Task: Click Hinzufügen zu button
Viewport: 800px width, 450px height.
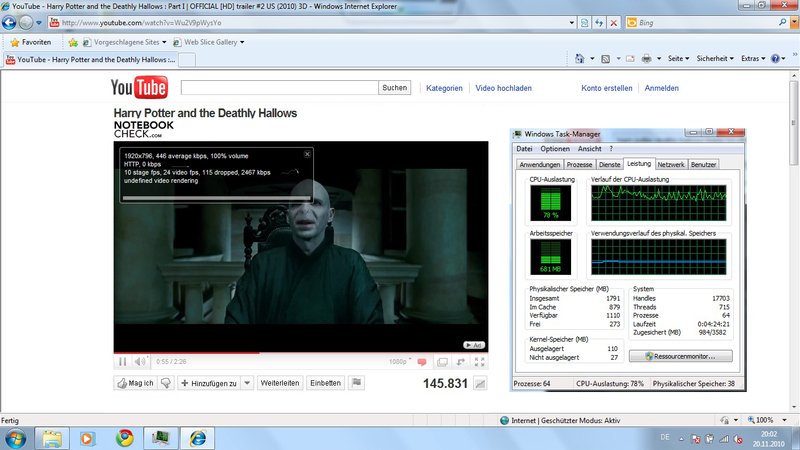Action: [209, 383]
